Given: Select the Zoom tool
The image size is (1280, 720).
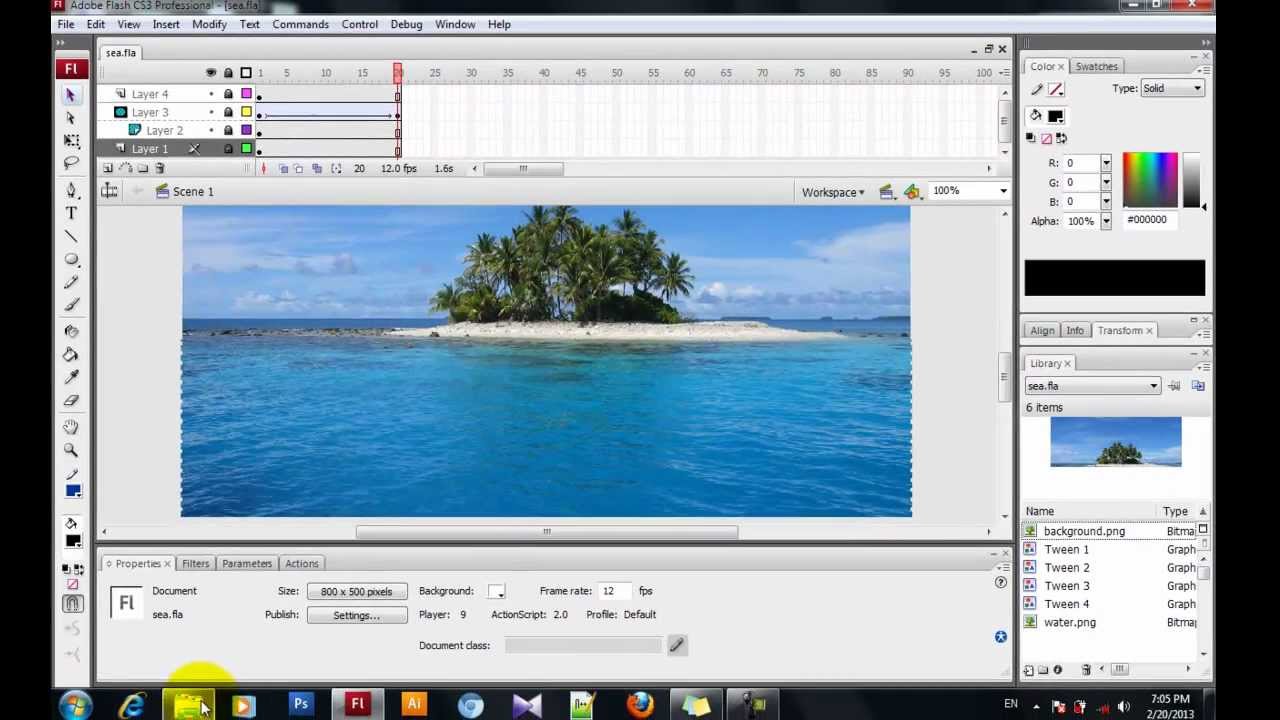Looking at the screenshot, I should tap(71, 450).
